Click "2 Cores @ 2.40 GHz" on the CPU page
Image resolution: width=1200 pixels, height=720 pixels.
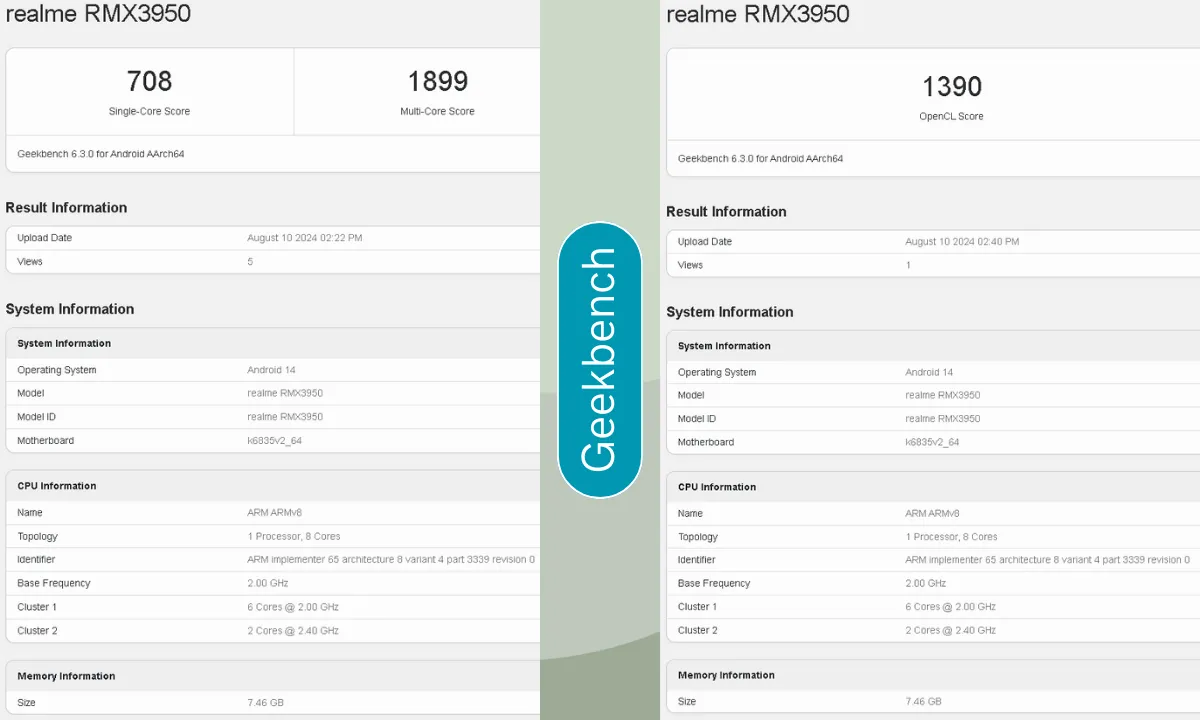[293, 631]
